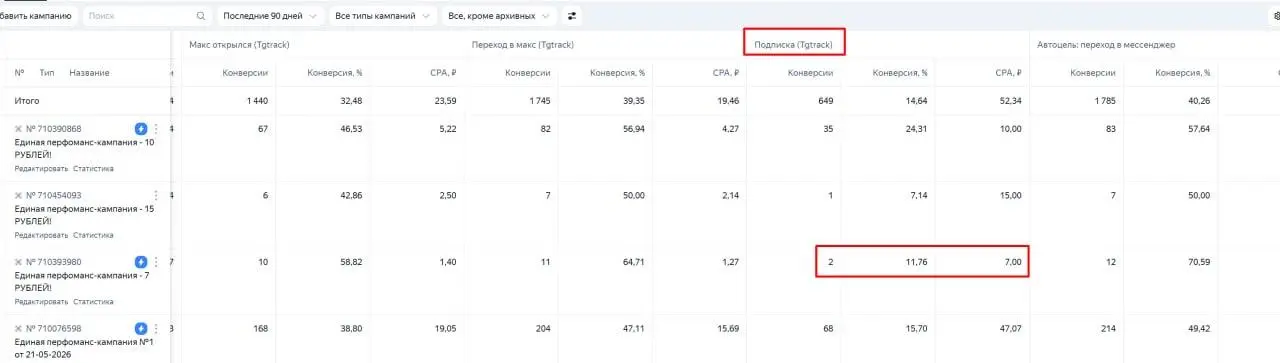Click Статистика under campaign № 710454093
This screenshot has width=1280, height=363.
[93, 235]
